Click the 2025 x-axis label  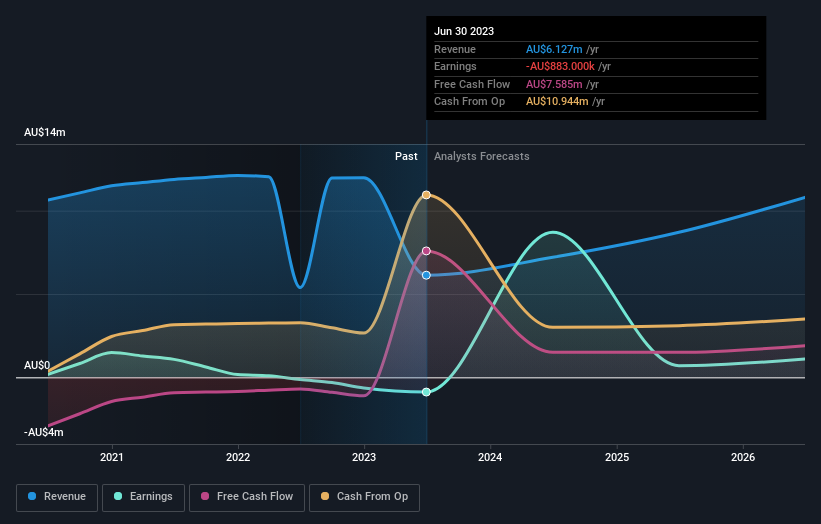click(x=617, y=457)
